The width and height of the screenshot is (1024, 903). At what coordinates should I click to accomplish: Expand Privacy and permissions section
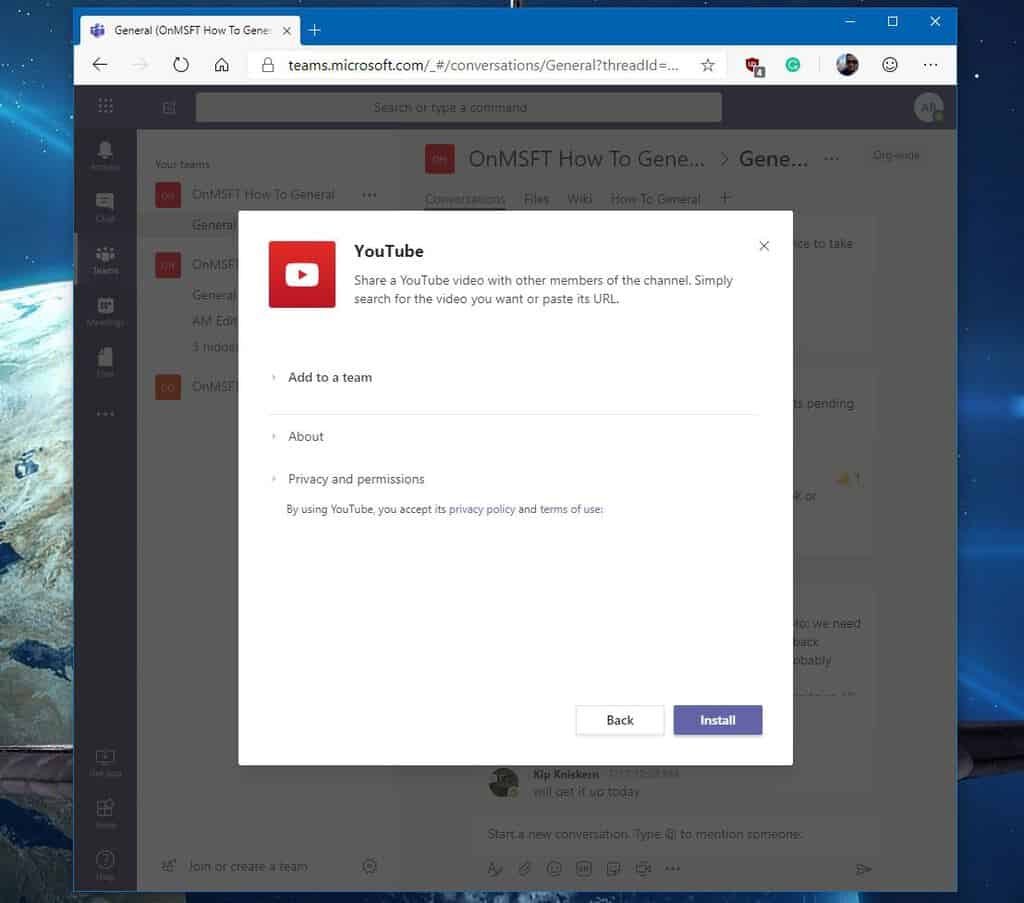pos(355,479)
